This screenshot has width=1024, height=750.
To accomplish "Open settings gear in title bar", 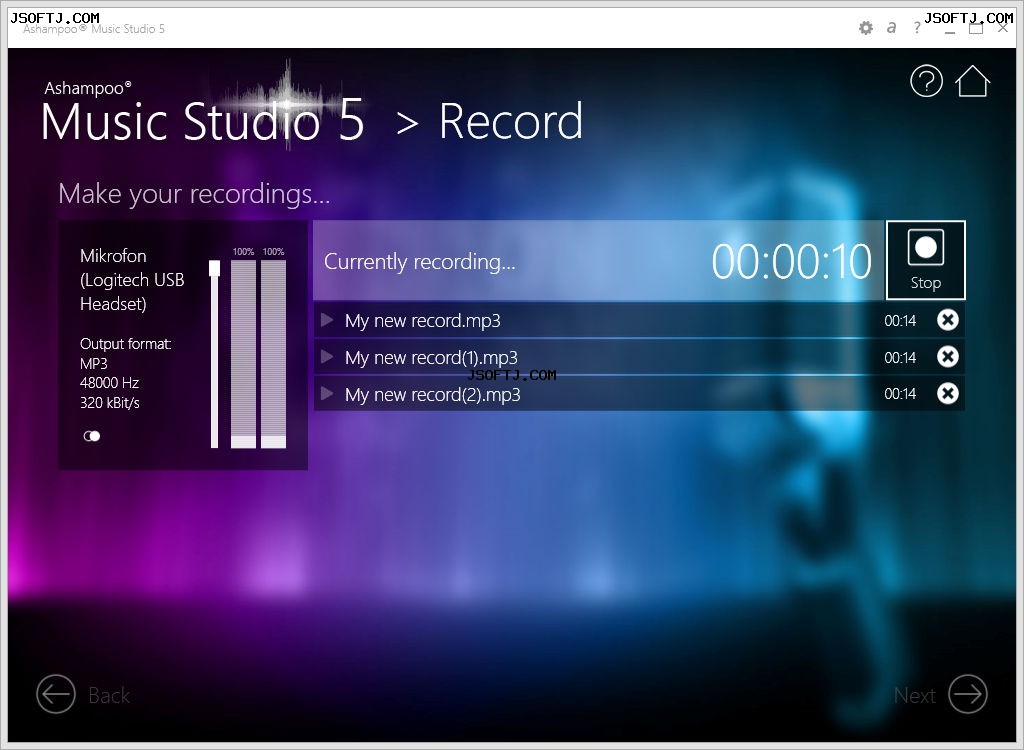I will (865, 27).
